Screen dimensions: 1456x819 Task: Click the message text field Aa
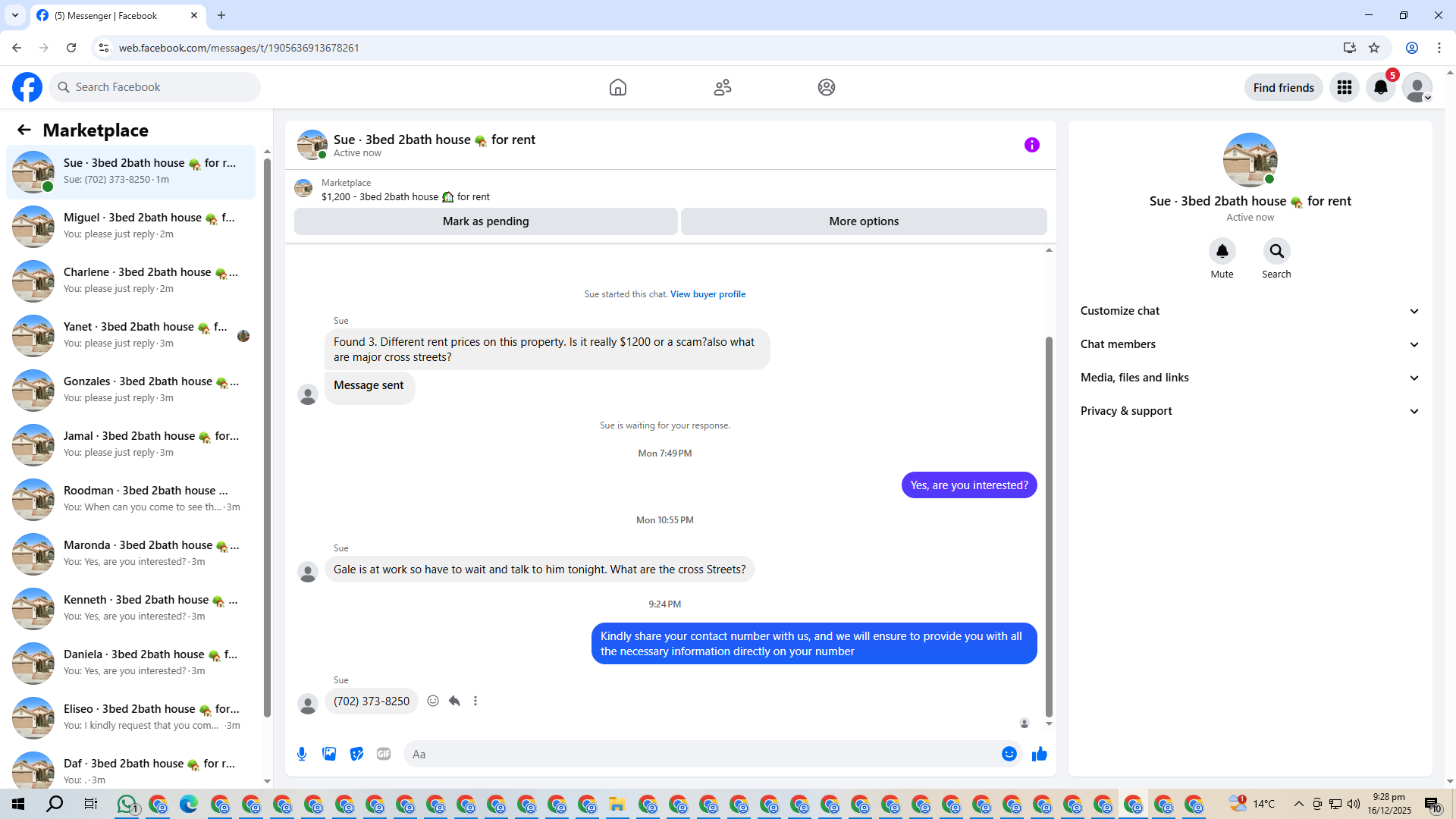point(701,754)
